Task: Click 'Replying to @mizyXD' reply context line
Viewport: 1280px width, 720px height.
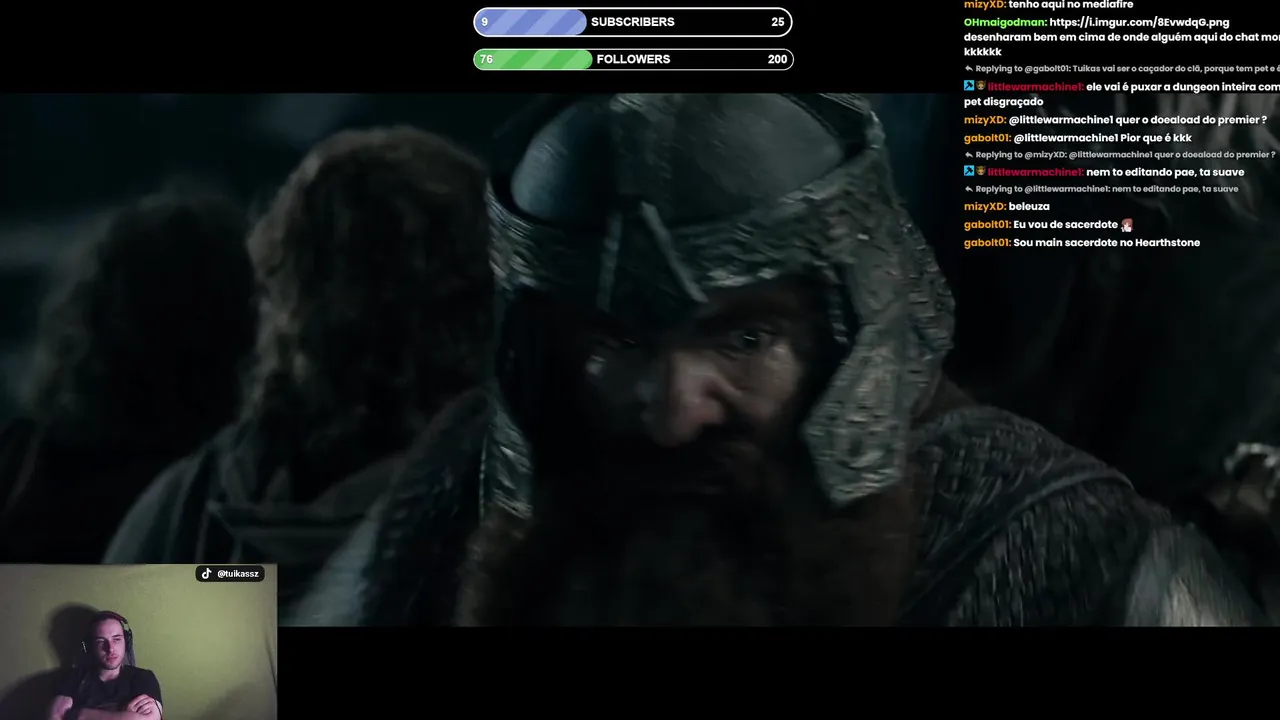Action: coord(1120,155)
